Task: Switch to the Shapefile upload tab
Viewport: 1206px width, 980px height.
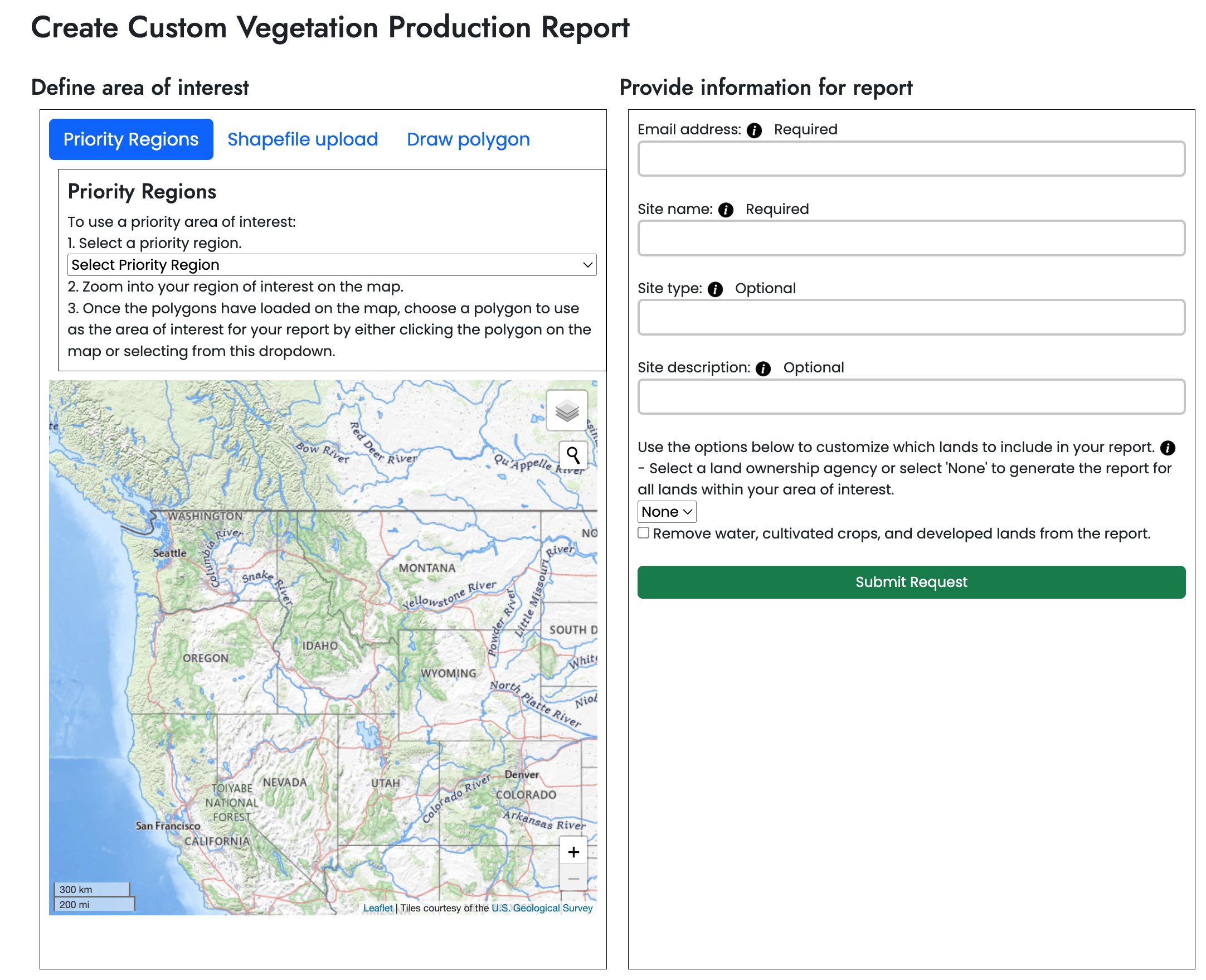Action: tap(303, 139)
